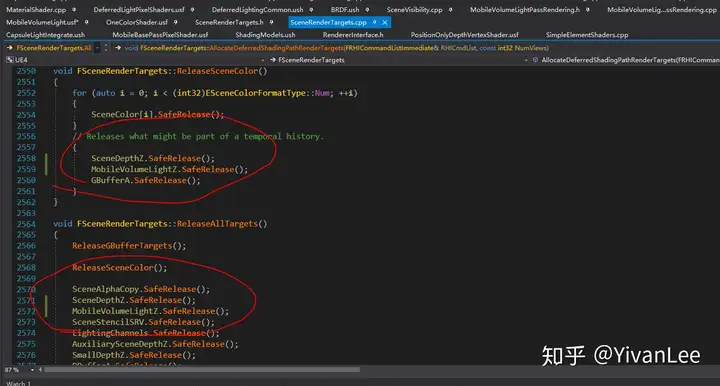Click the ReleaseSceneColor() call on line 2568
This screenshot has width=720, height=386.
pyautogui.click(x=119, y=268)
